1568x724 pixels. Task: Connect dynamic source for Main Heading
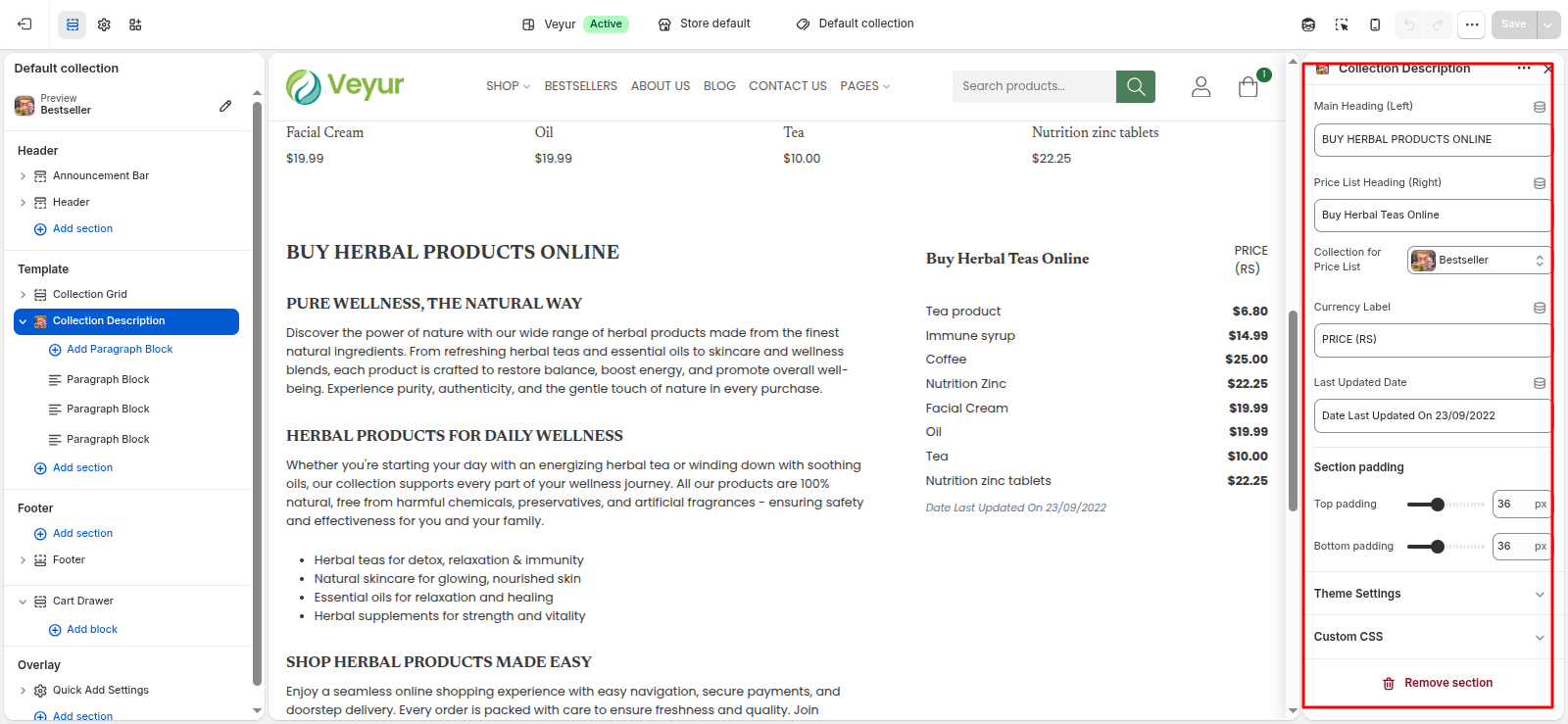1540,107
